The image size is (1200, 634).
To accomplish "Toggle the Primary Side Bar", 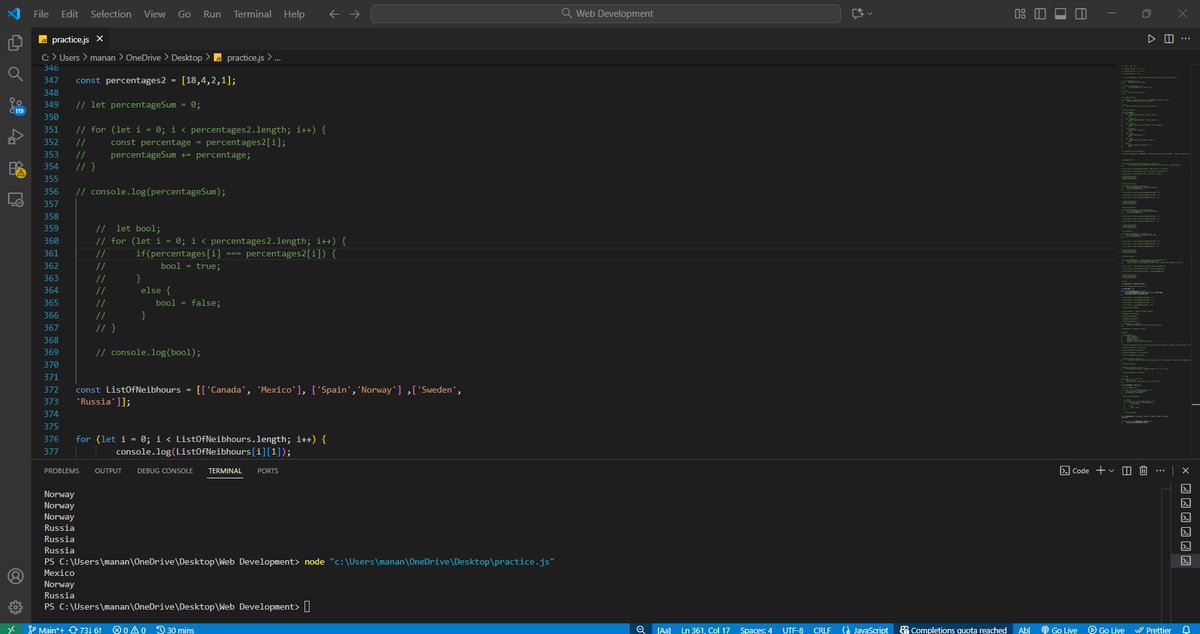I will click(1040, 14).
